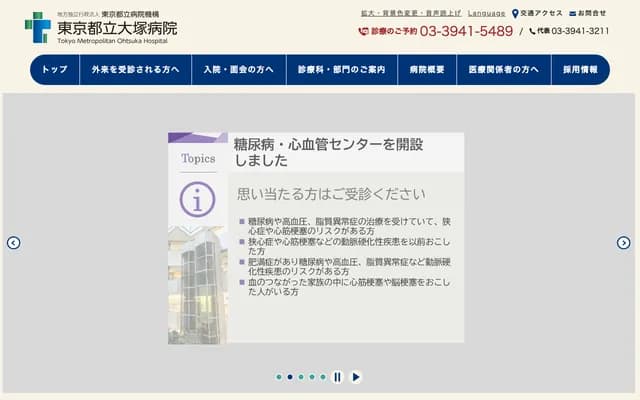Open the Language link
Viewport: 640px width, 400px height.
click(x=487, y=13)
